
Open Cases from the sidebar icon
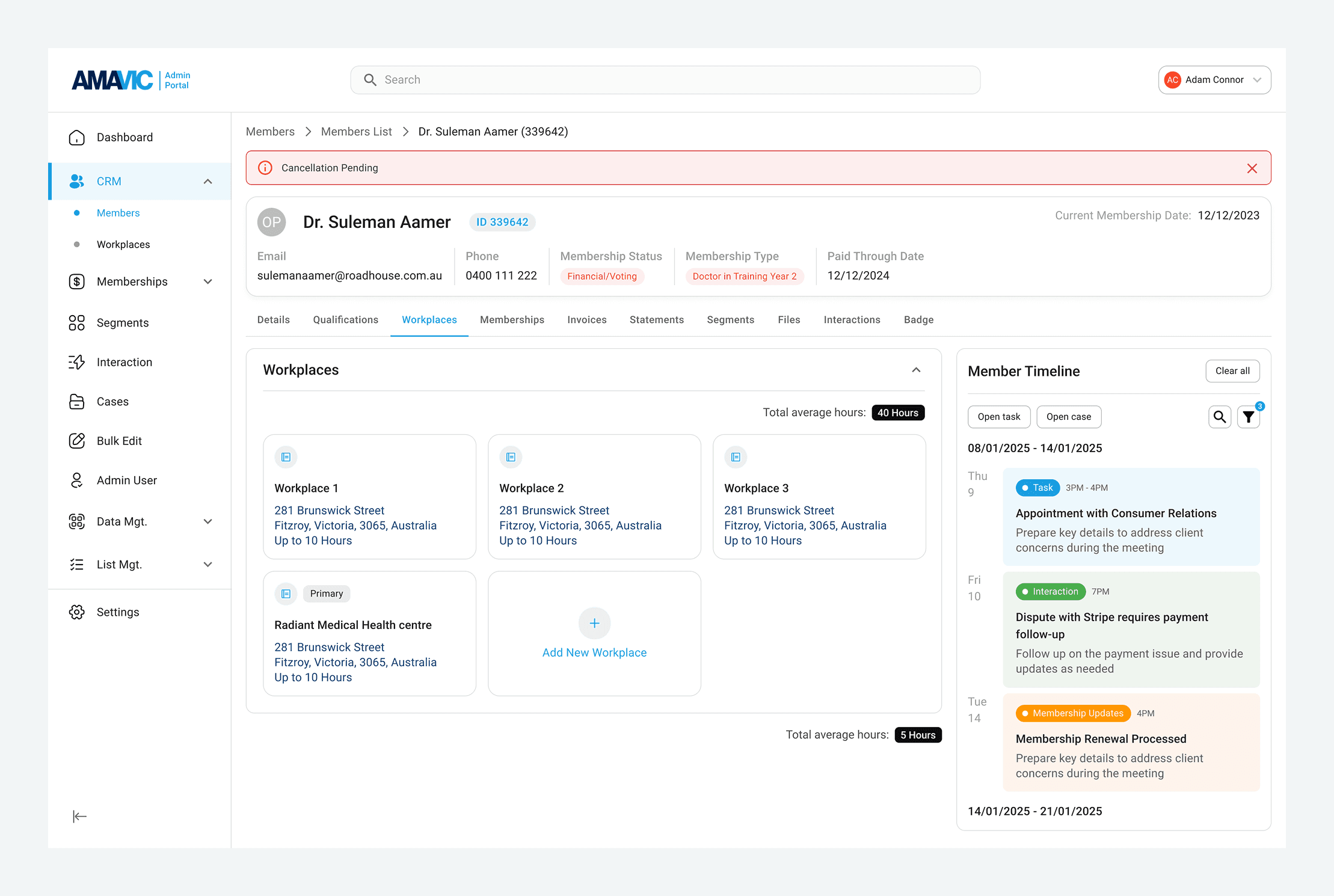[x=77, y=402]
